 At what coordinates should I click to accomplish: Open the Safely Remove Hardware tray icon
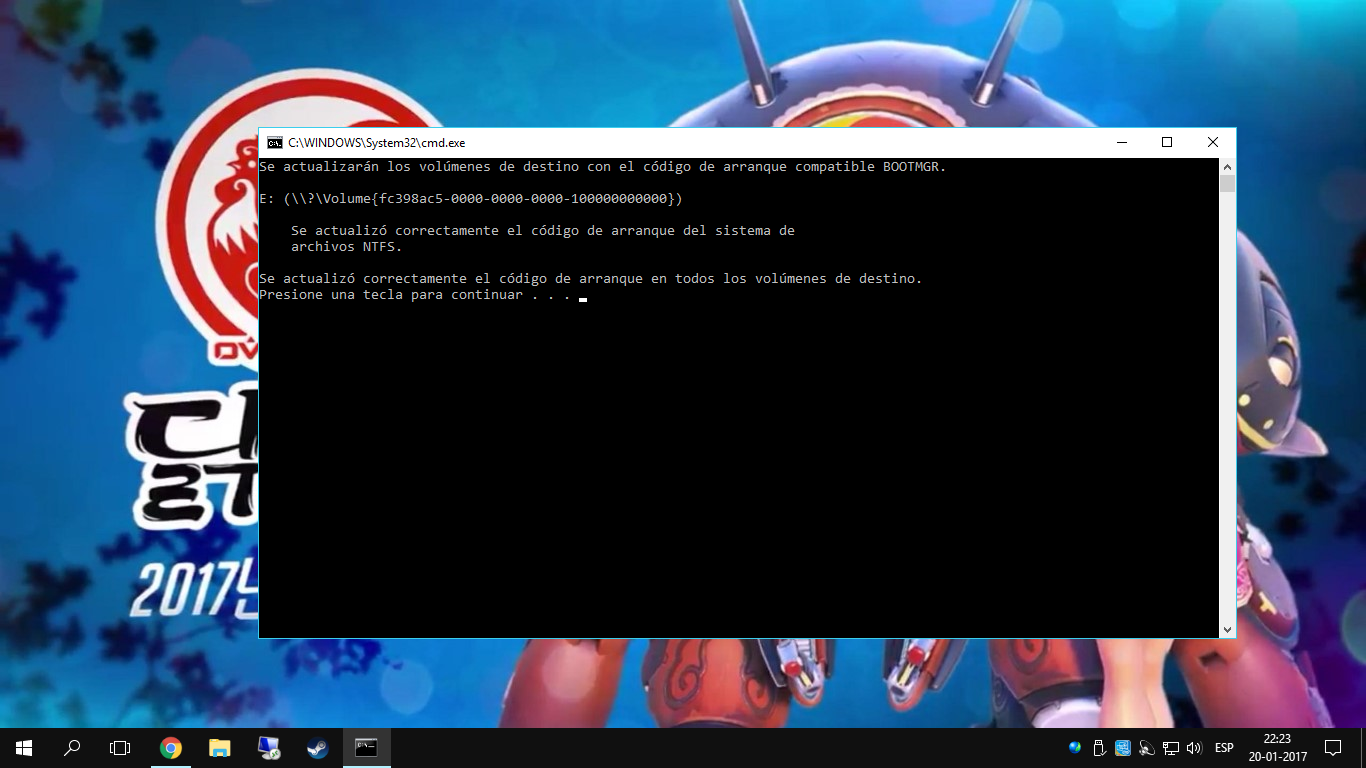click(1098, 747)
